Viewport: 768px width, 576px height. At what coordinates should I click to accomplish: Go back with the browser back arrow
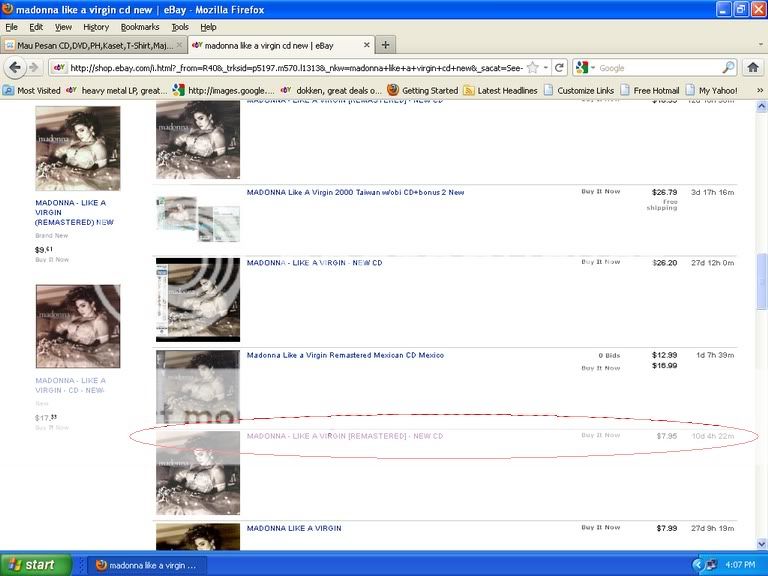click(x=15, y=68)
